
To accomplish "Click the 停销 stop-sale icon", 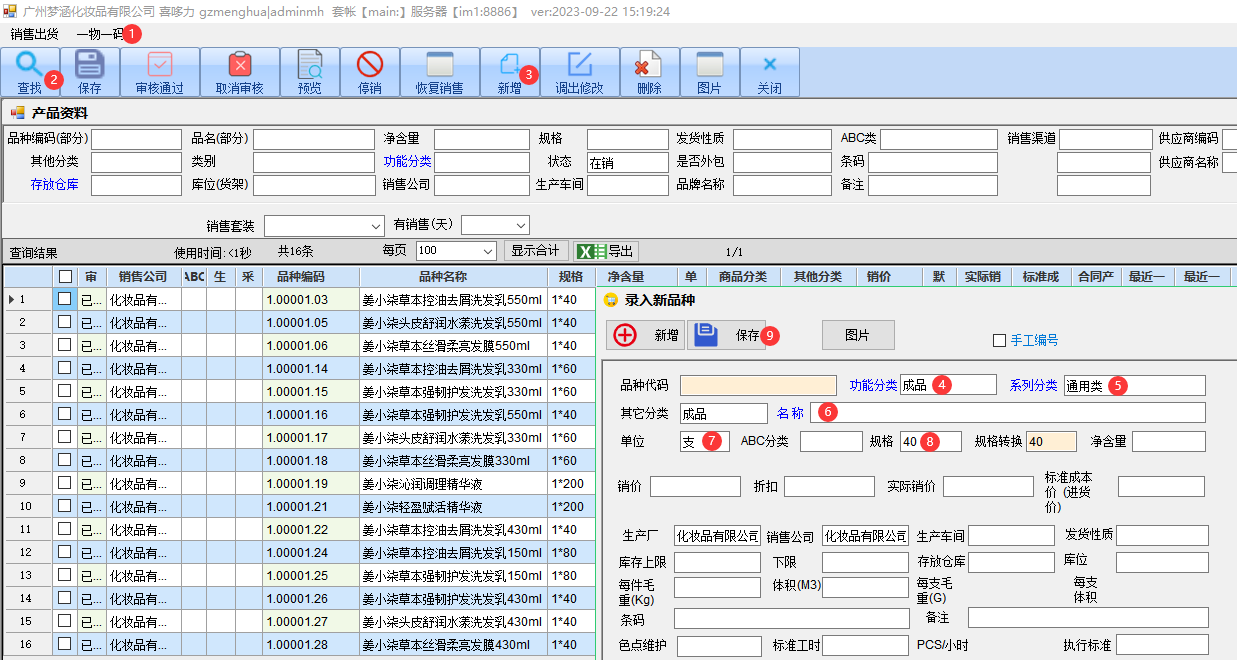I will point(370,66).
